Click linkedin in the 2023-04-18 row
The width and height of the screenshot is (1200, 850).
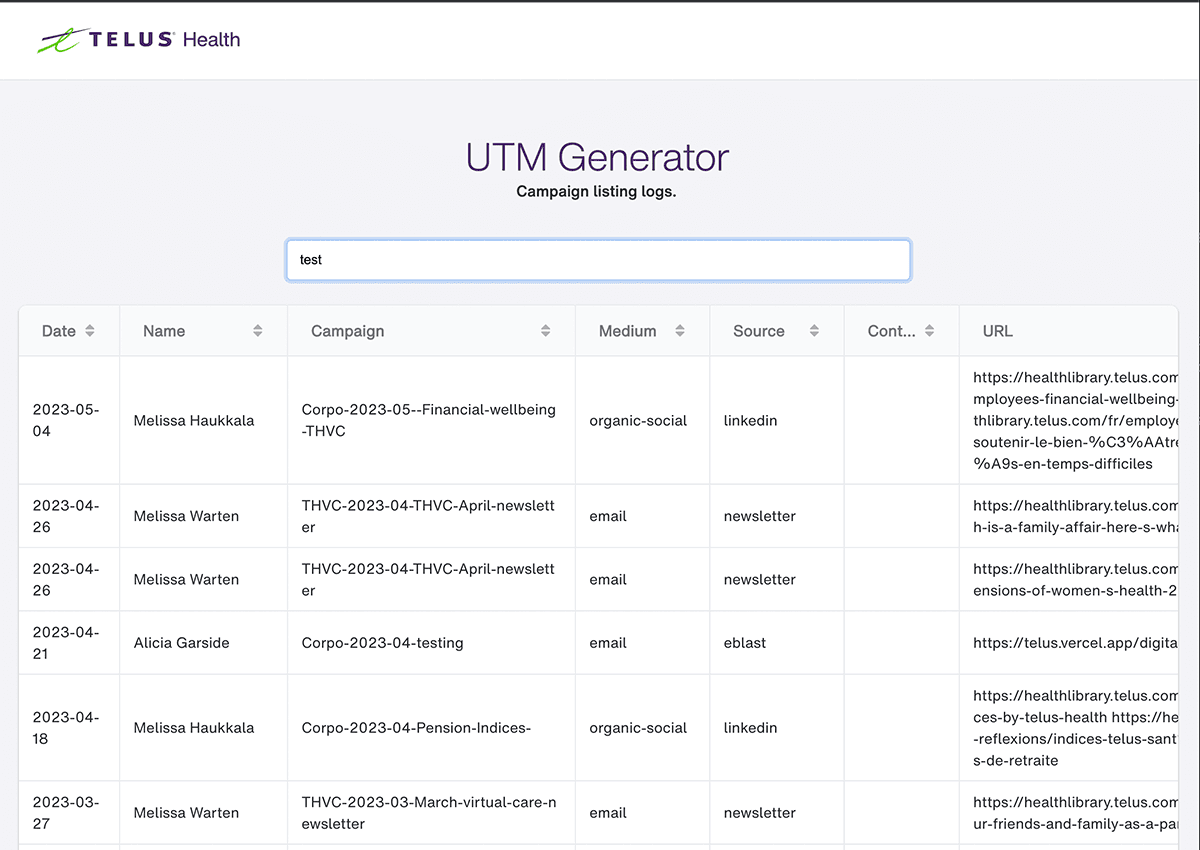[751, 728]
